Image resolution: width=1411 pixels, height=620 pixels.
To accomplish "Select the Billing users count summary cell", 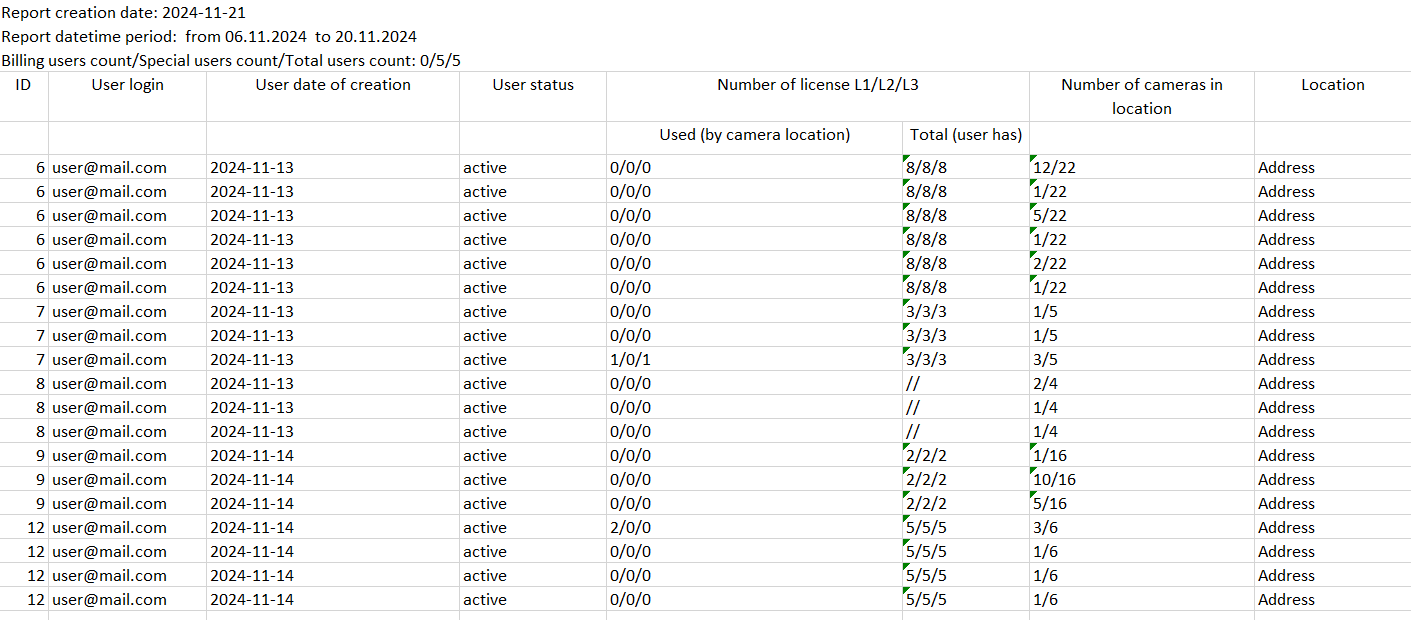I will pyautogui.click(x=231, y=61).
